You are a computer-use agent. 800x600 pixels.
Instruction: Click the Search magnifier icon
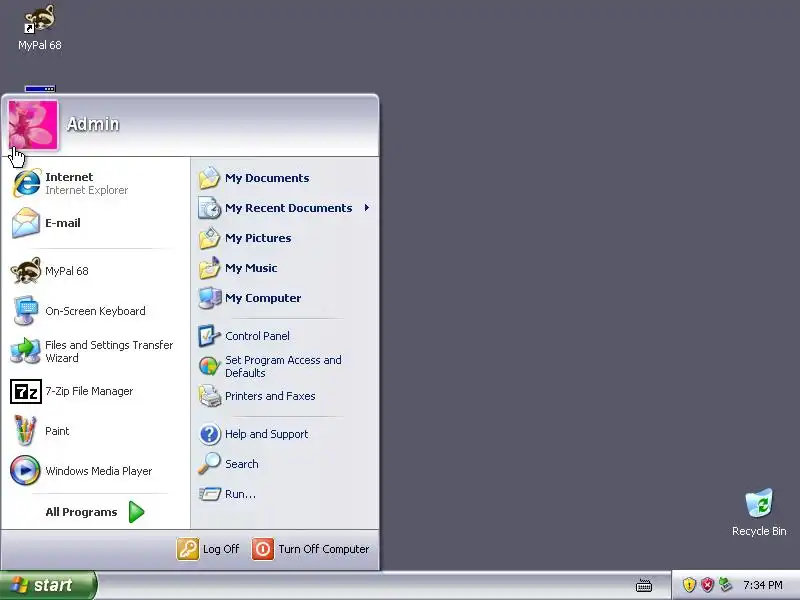coord(209,464)
